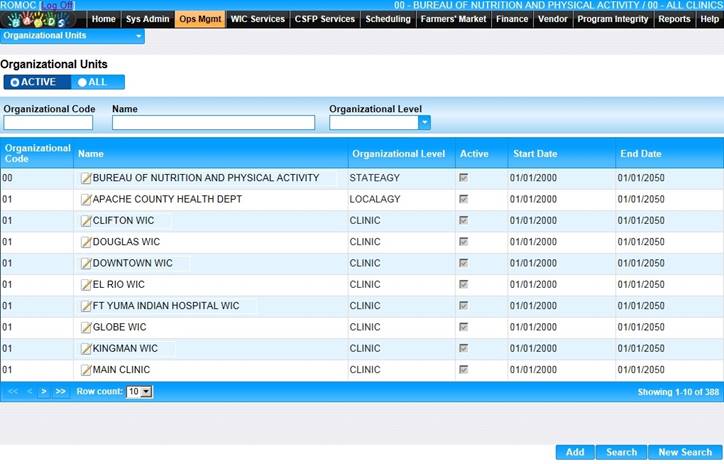Image resolution: width=724 pixels, height=464 pixels.
Task: Click edit icon next to El Rio WIC
Action: [x=85, y=285]
